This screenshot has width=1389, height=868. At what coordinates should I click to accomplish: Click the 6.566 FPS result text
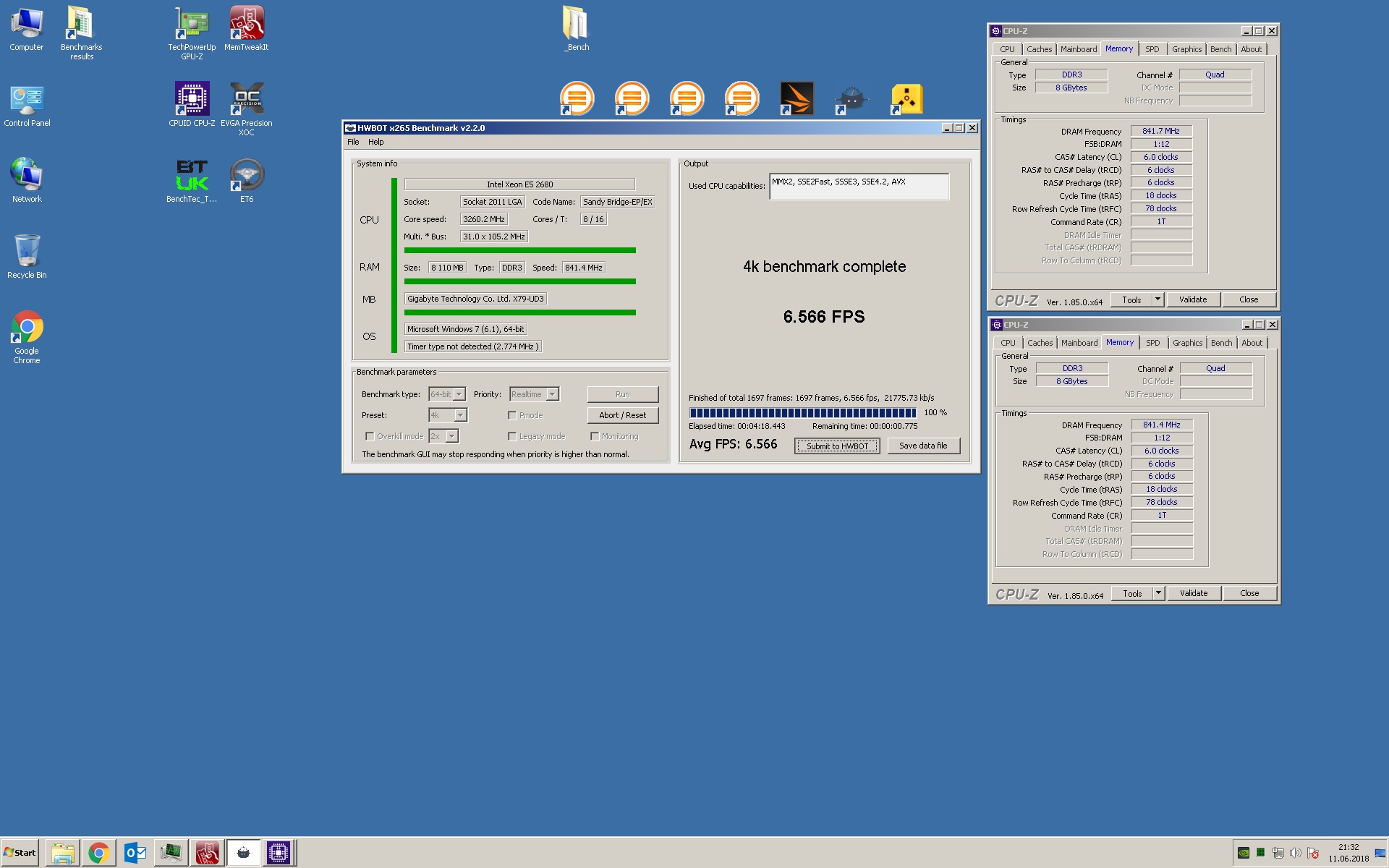[x=824, y=317]
